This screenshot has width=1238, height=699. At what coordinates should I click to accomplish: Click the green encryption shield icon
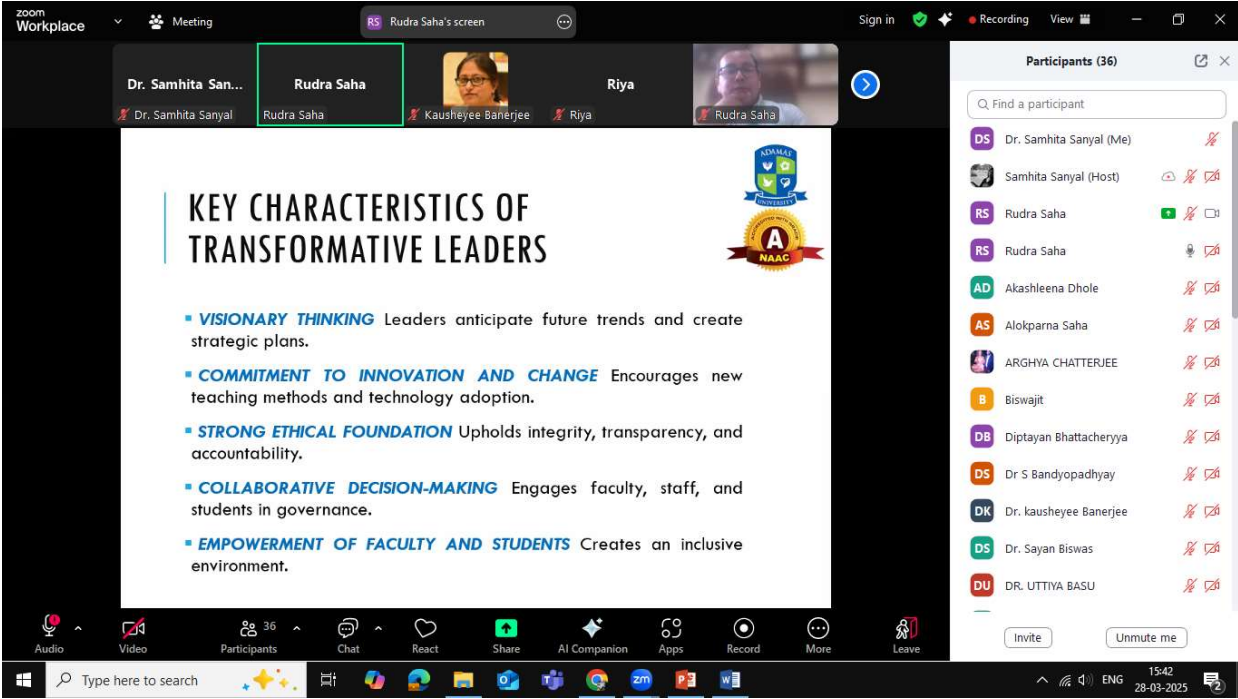click(920, 19)
